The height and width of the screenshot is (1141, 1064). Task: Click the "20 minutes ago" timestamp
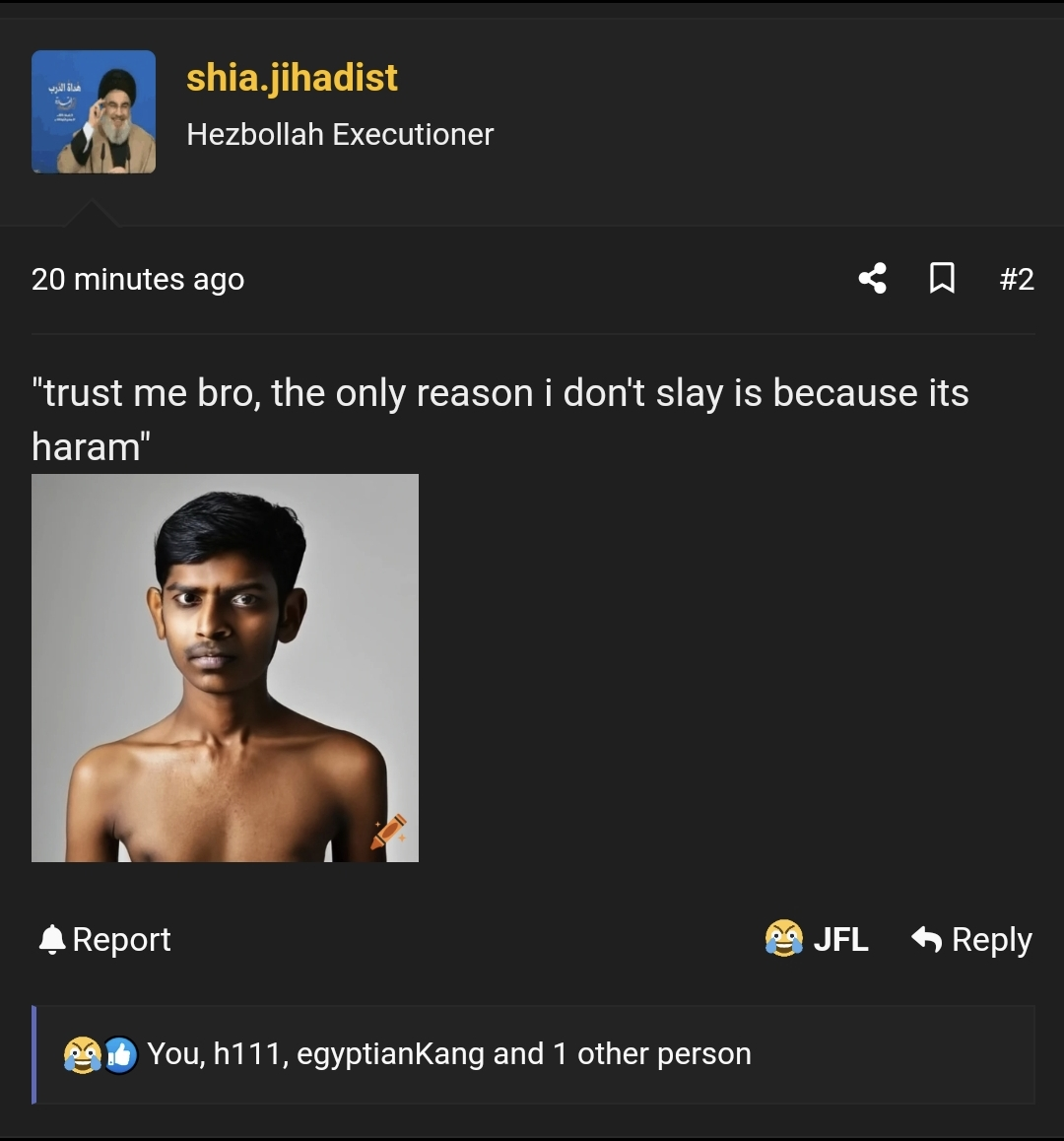tap(138, 280)
